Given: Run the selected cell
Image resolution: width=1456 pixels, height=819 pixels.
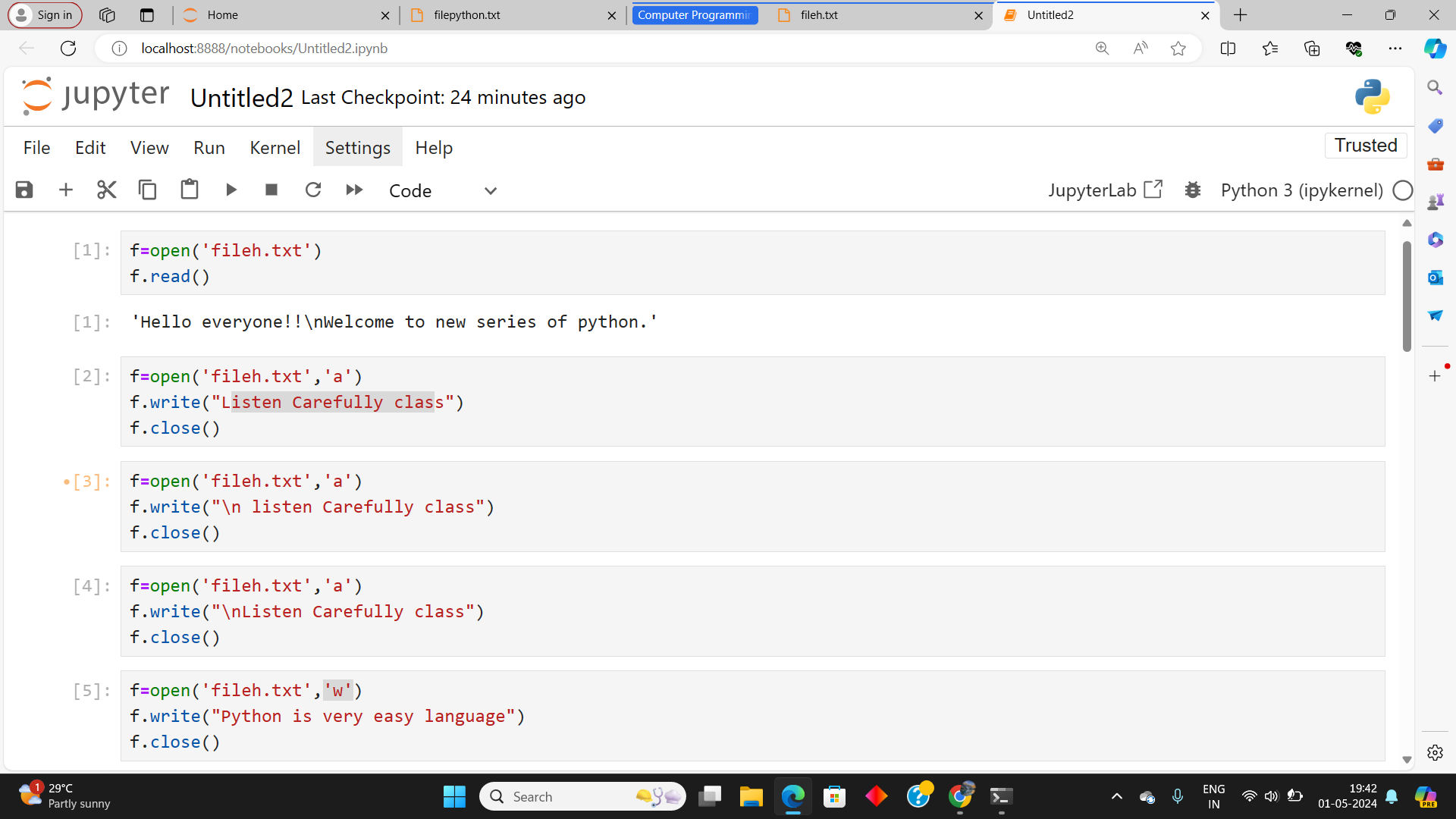Looking at the screenshot, I should coord(231,190).
